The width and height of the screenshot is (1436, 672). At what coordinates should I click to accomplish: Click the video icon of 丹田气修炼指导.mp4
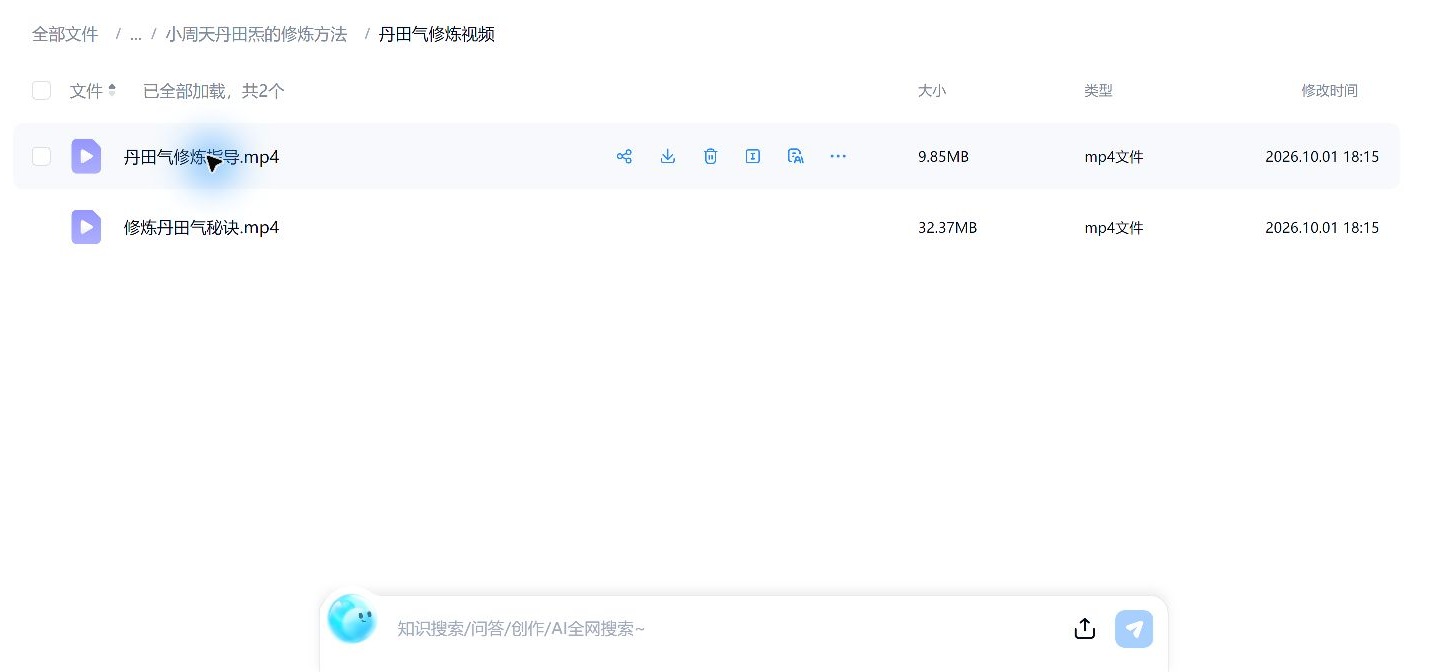(x=86, y=156)
